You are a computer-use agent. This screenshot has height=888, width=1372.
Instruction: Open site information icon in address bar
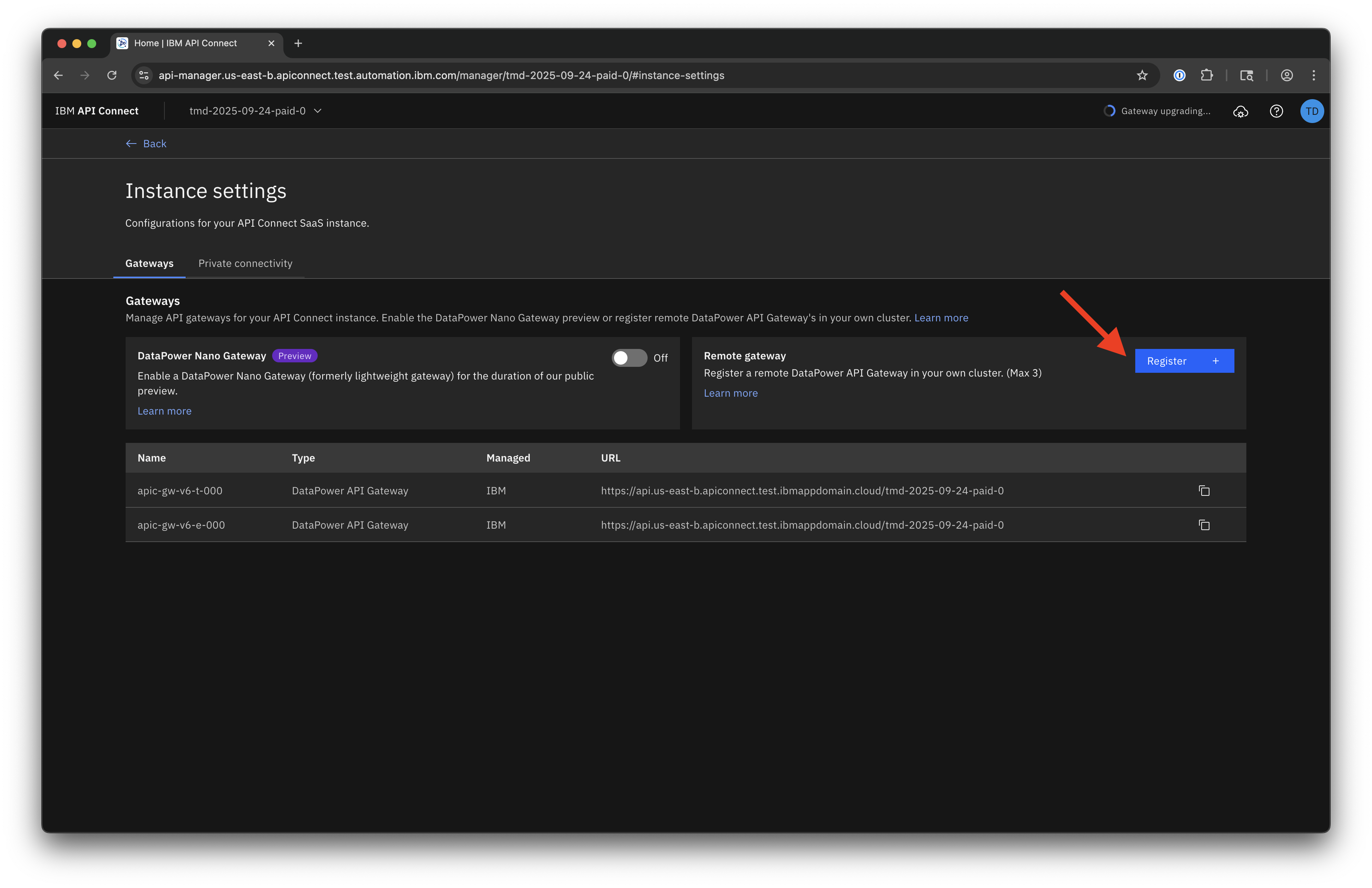(144, 75)
